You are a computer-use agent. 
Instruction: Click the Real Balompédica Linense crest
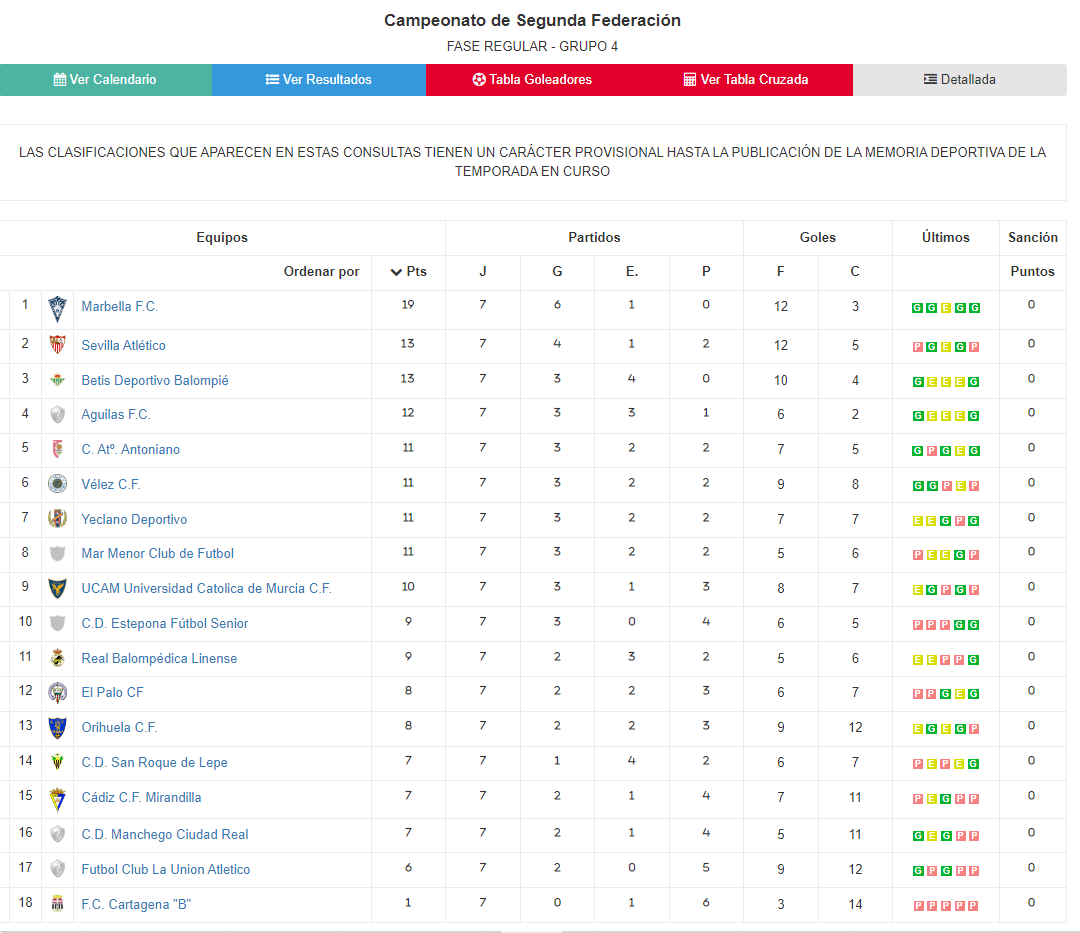coord(58,658)
